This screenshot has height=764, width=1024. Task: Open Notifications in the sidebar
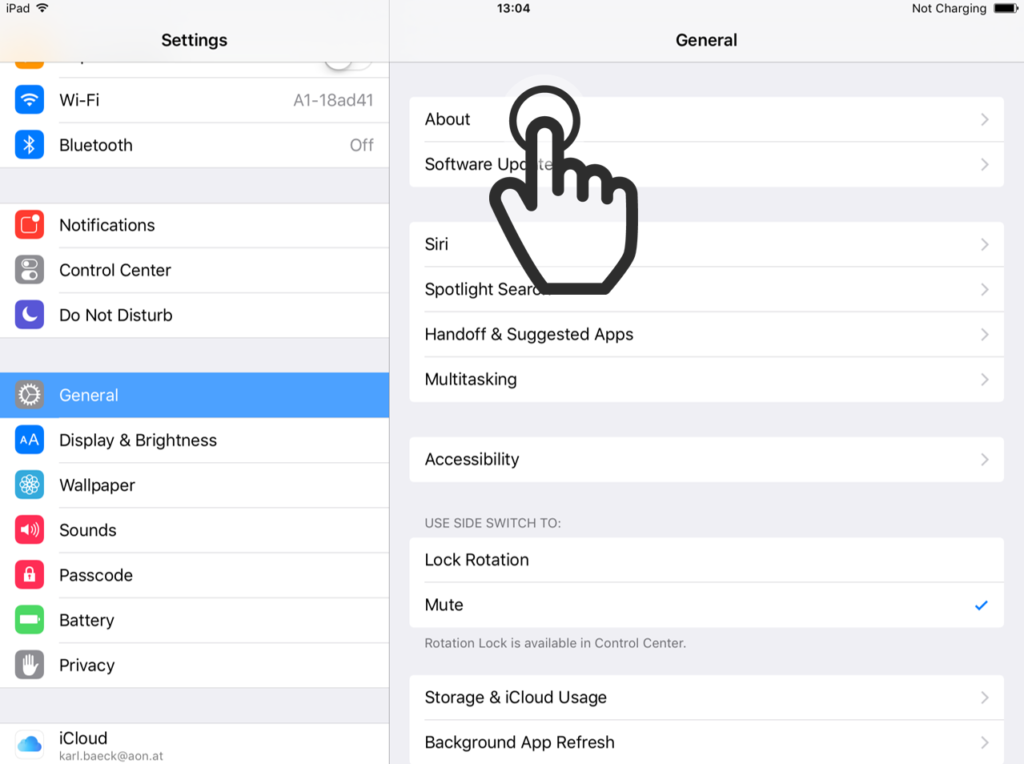[x=195, y=225]
